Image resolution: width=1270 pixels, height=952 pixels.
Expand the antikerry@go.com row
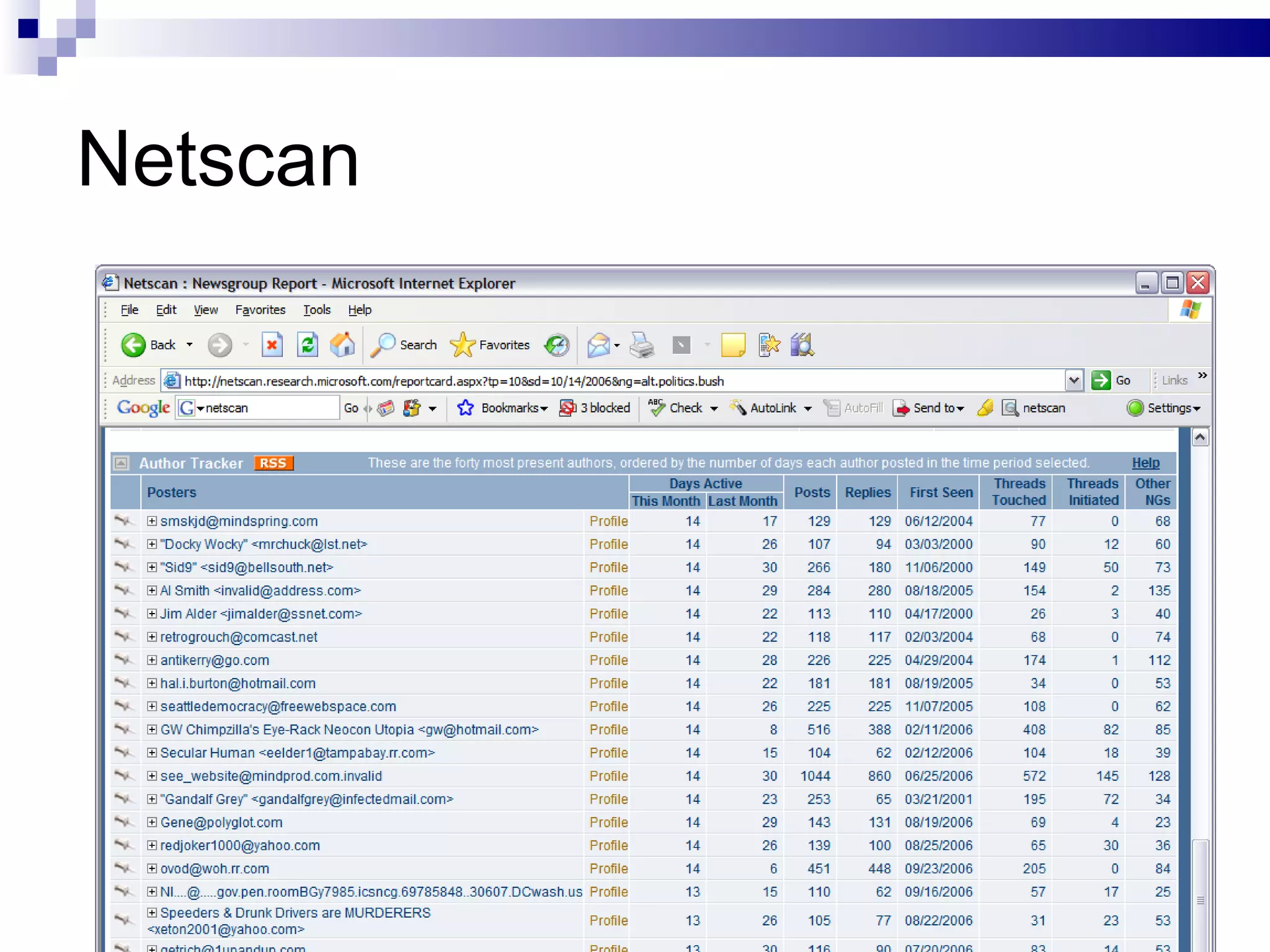pos(152,660)
